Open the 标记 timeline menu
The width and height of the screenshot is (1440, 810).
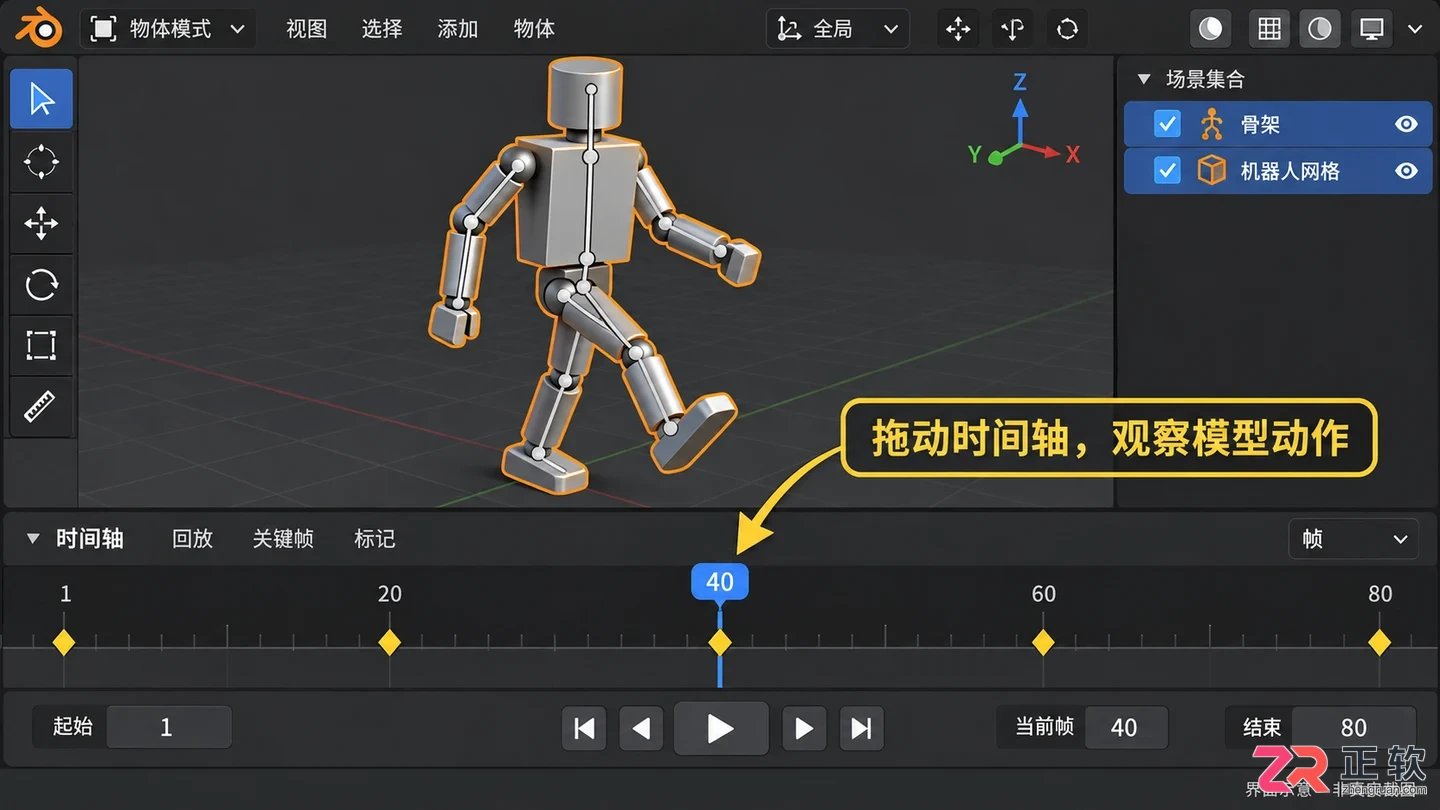[375, 539]
